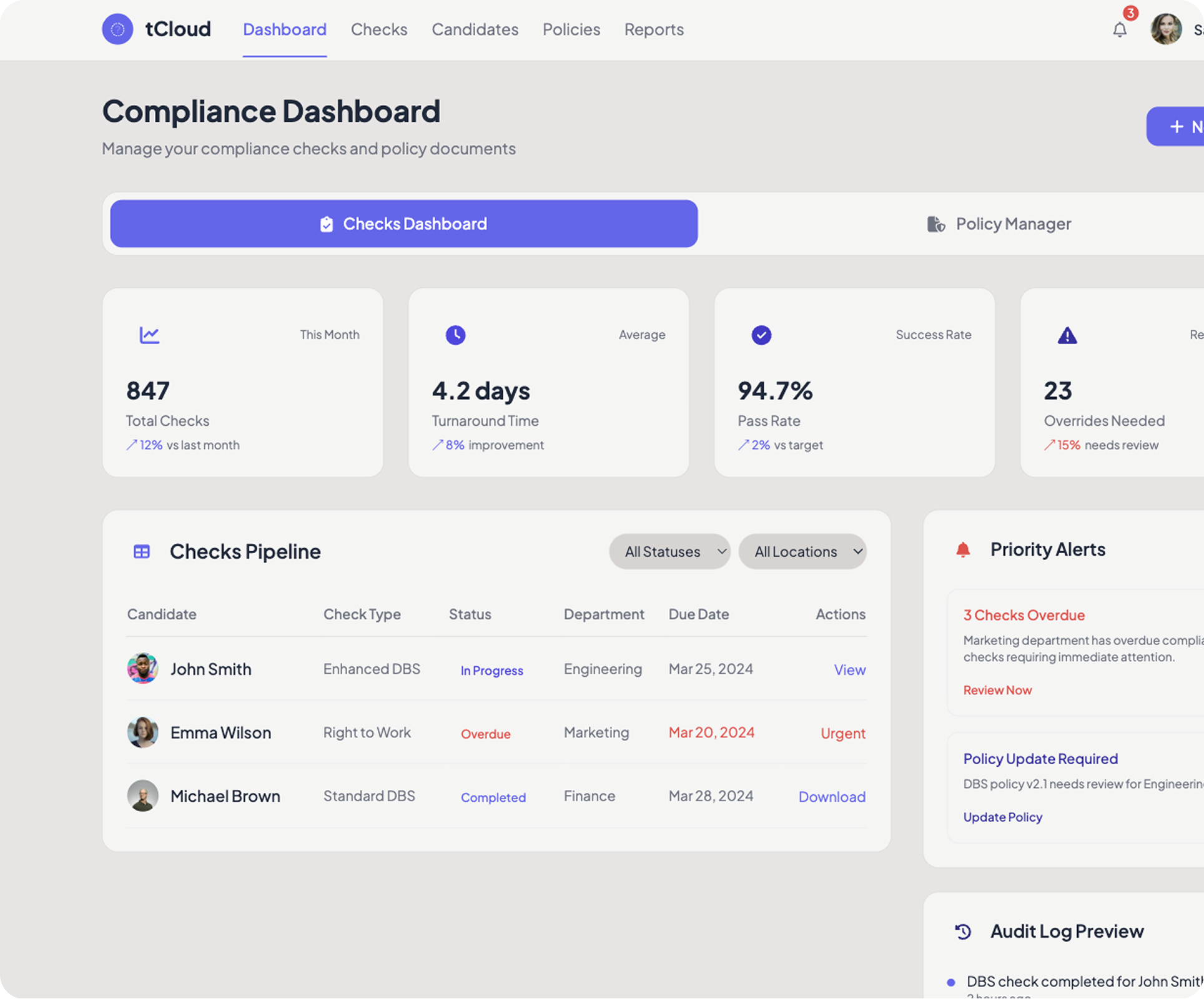Click the Enhanced DBS check type
The image size is (1204, 999).
[x=372, y=669]
